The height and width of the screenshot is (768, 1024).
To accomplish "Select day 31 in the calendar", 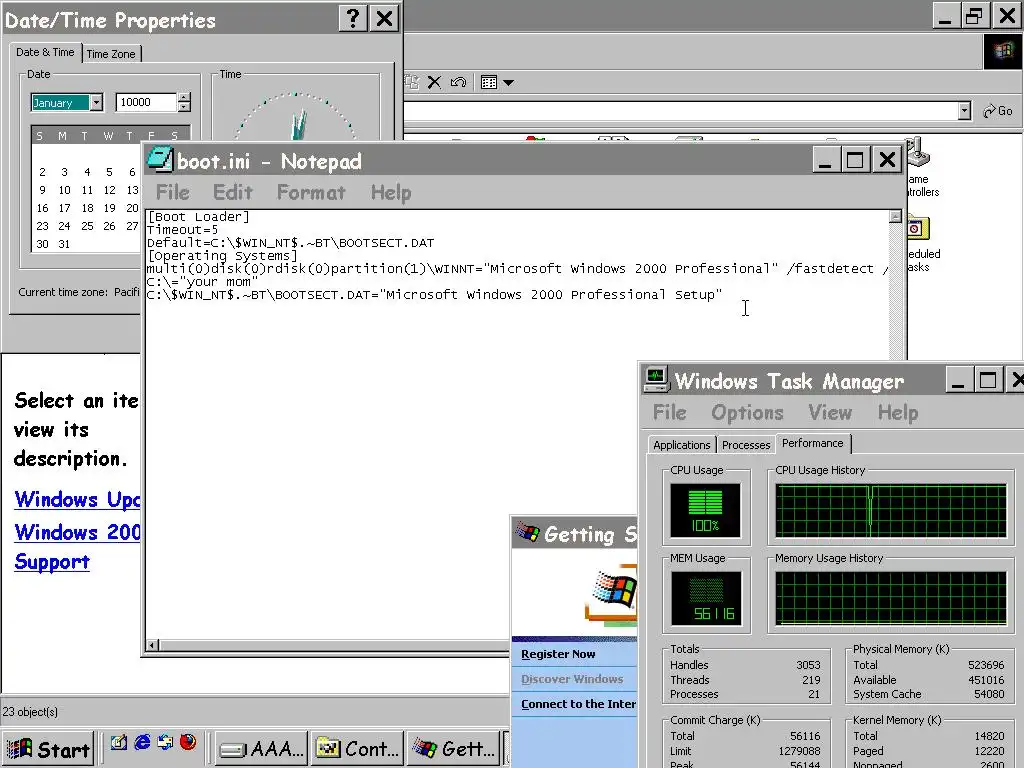I will click(x=64, y=244).
